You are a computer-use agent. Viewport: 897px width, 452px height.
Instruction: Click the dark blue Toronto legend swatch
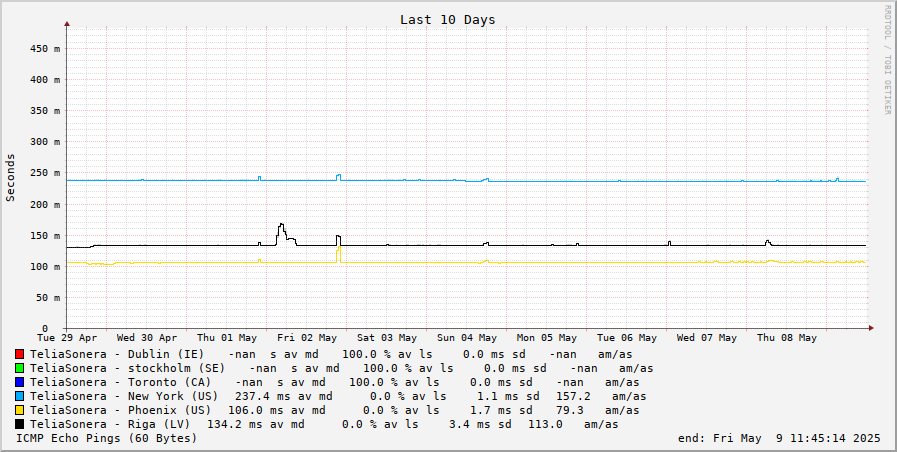point(19,382)
